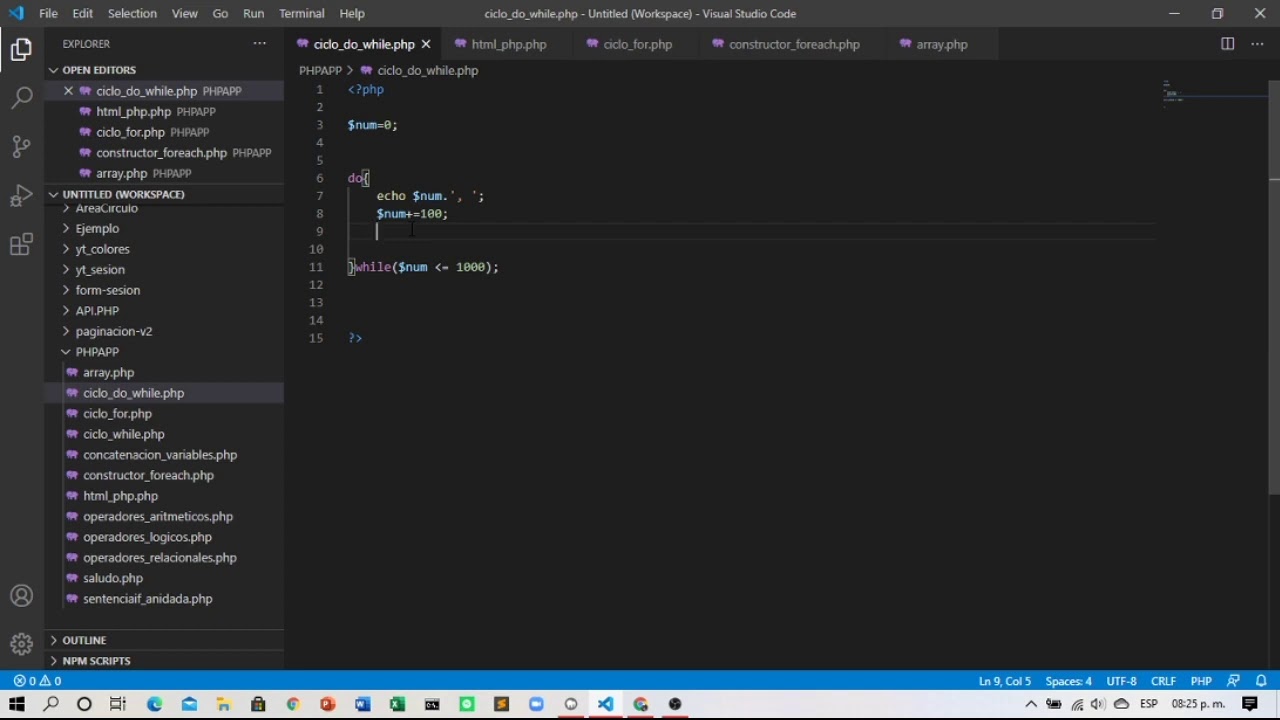Open Cortana circle on taskbar
The height and width of the screenshot is (720, 1280).
coord(84,704)
